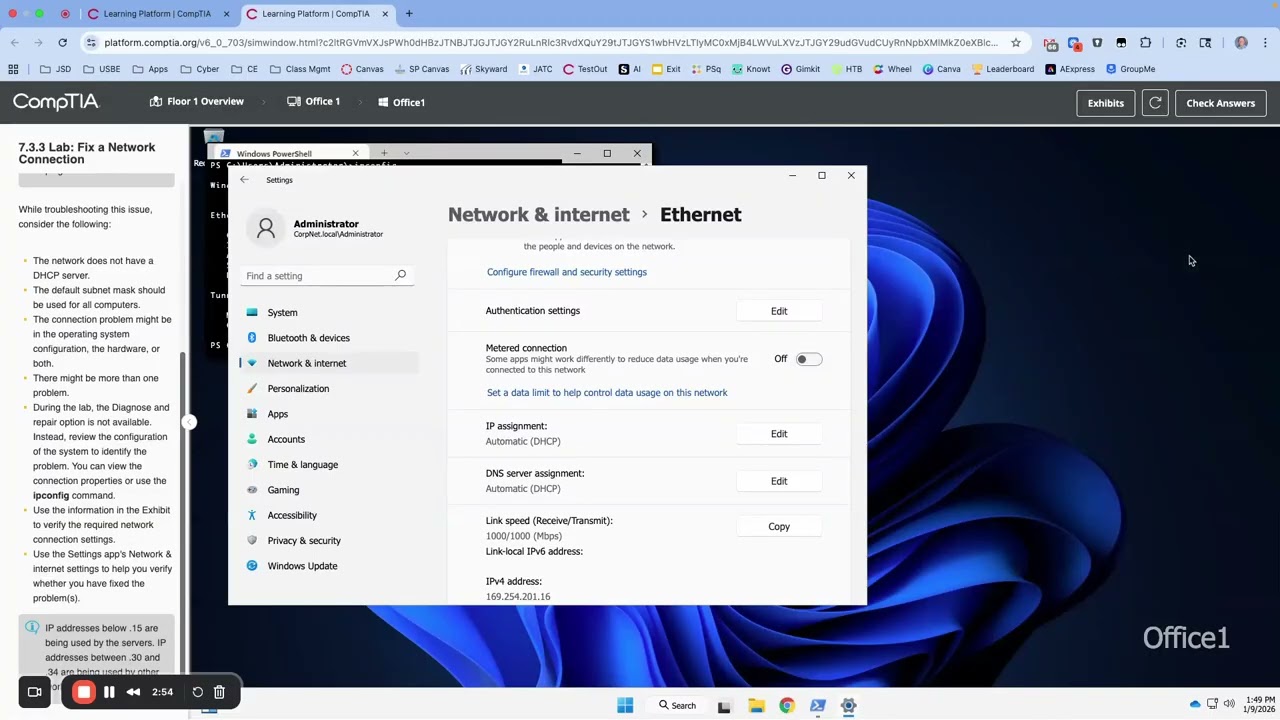Viewport: 1280px width, 720px height.
Task: Click the volume icon in the system tray
Action: coord(1229,704)
